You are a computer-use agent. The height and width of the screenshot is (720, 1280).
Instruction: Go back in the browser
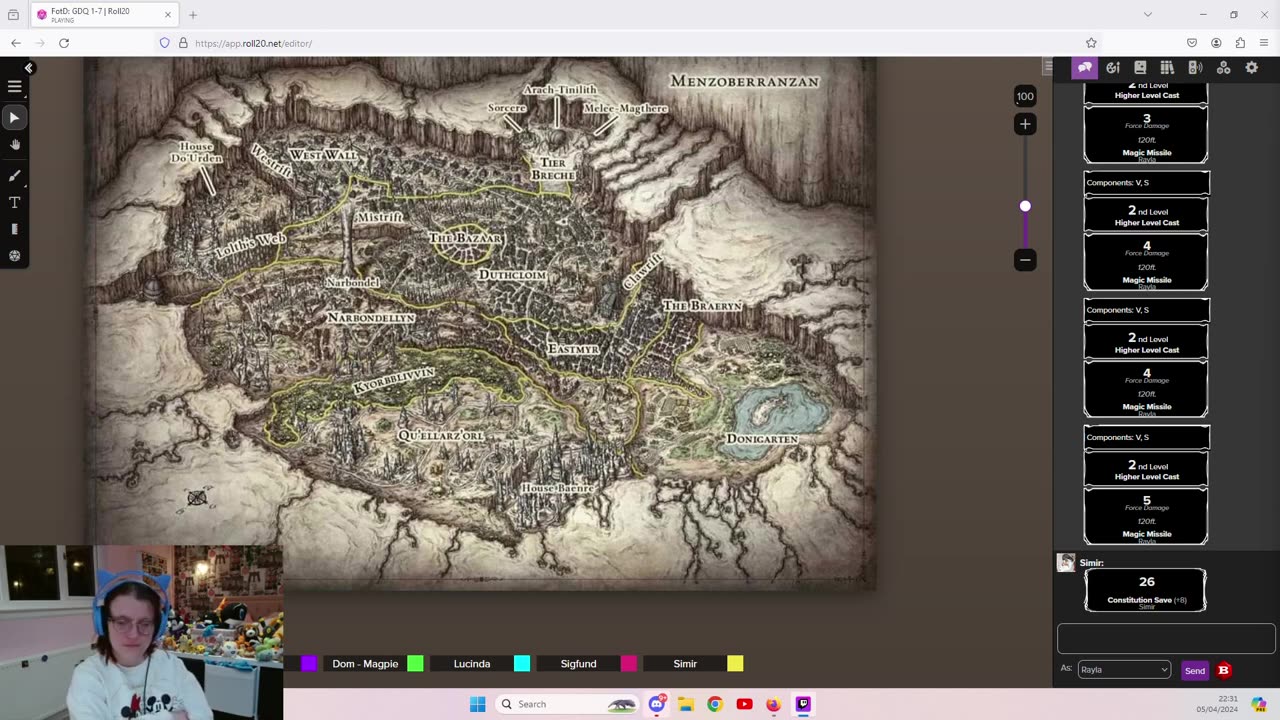tap(16, 43)
